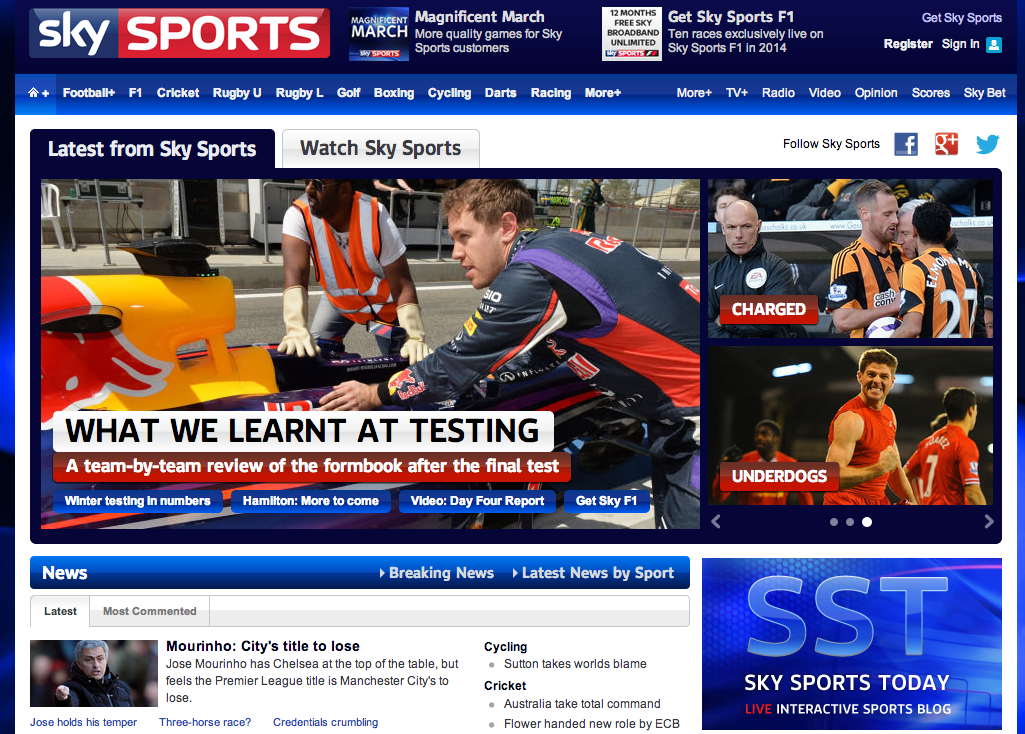Open the CHARGED story thumbnail
The height and width of the screenshot is (734, 1025).
coord(850,258)
